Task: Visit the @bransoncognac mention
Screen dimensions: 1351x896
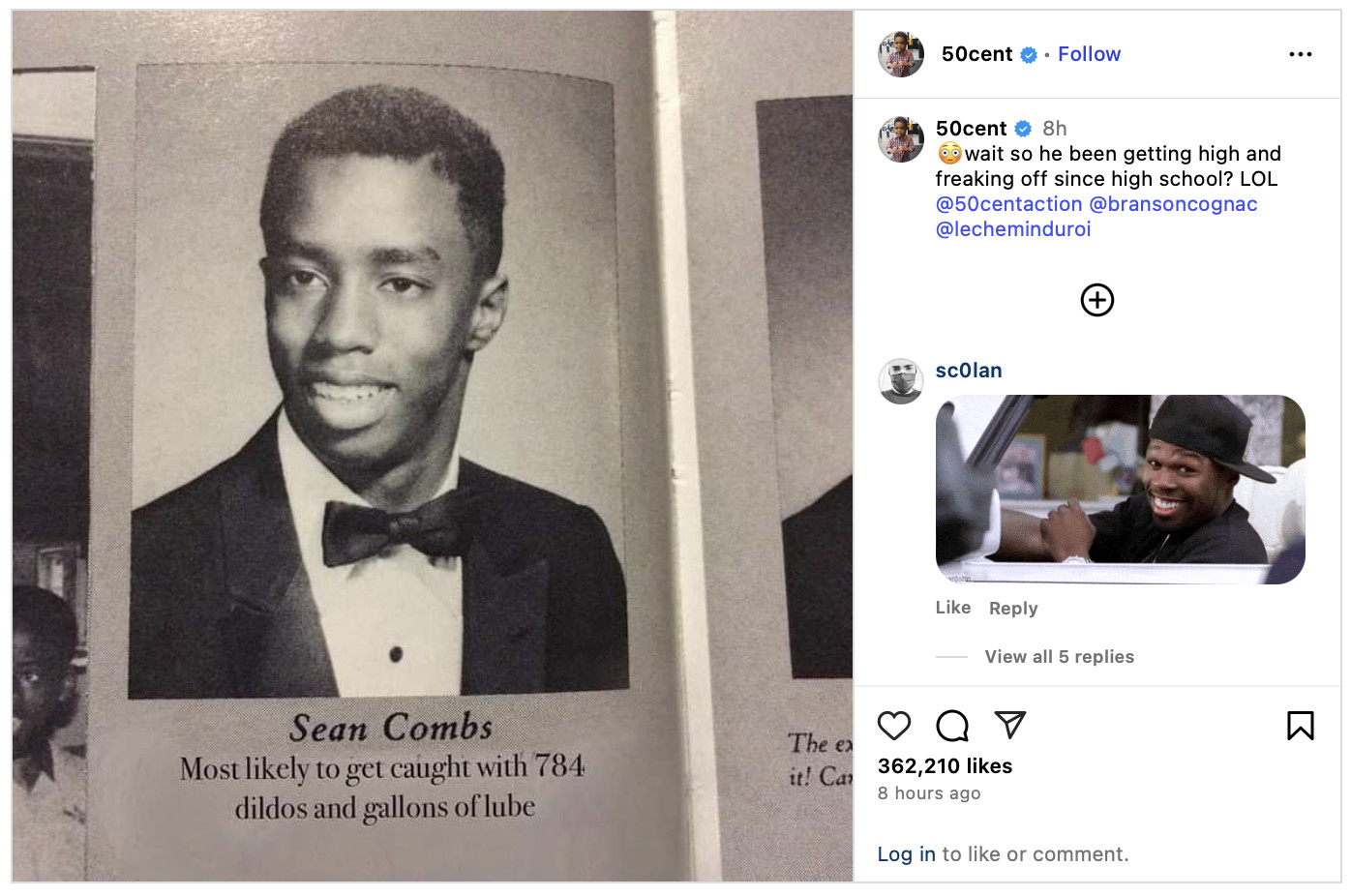Action: click(x=1173, y=204)
